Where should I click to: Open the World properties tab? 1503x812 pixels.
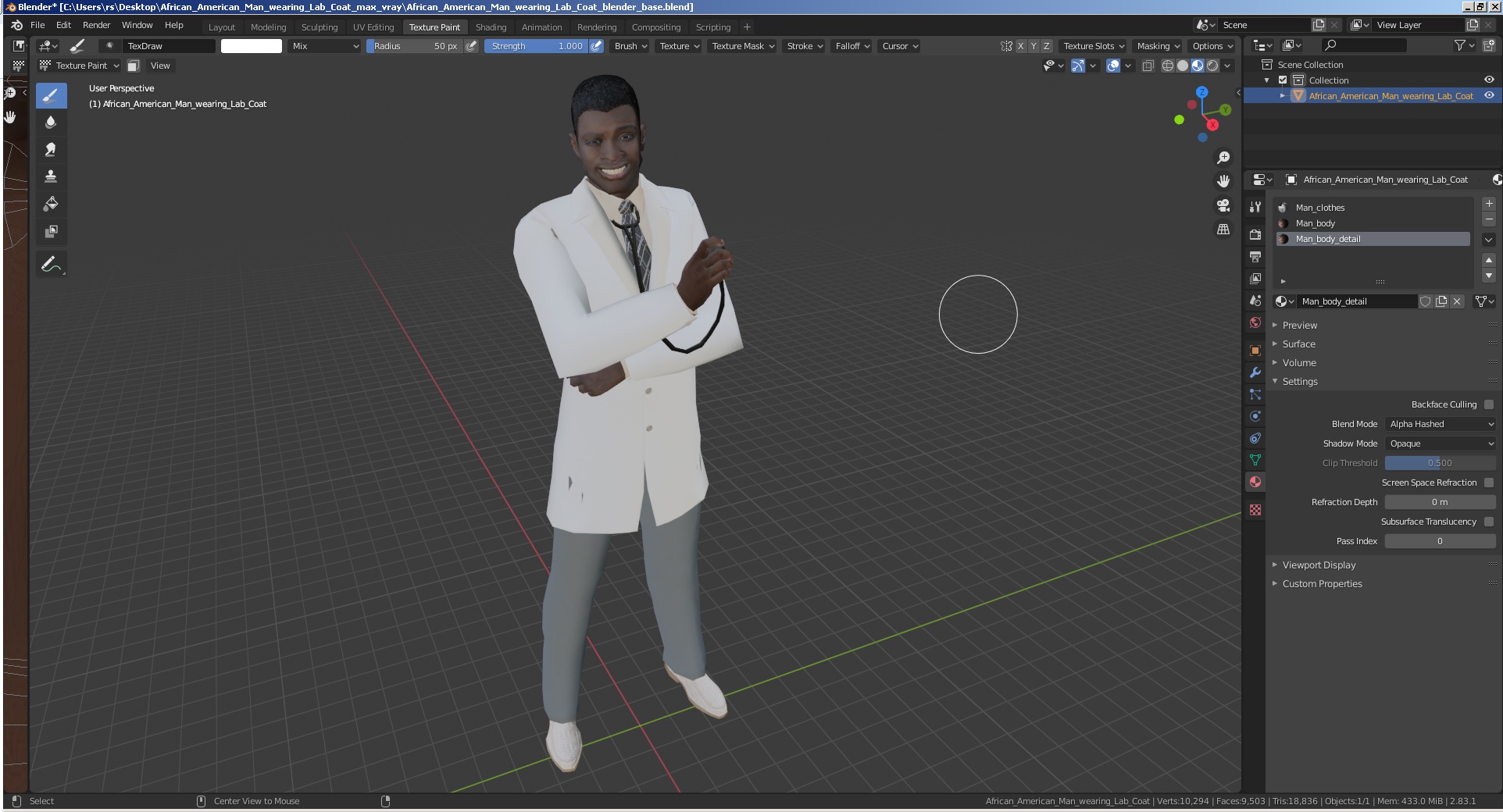coord(1255,322)
